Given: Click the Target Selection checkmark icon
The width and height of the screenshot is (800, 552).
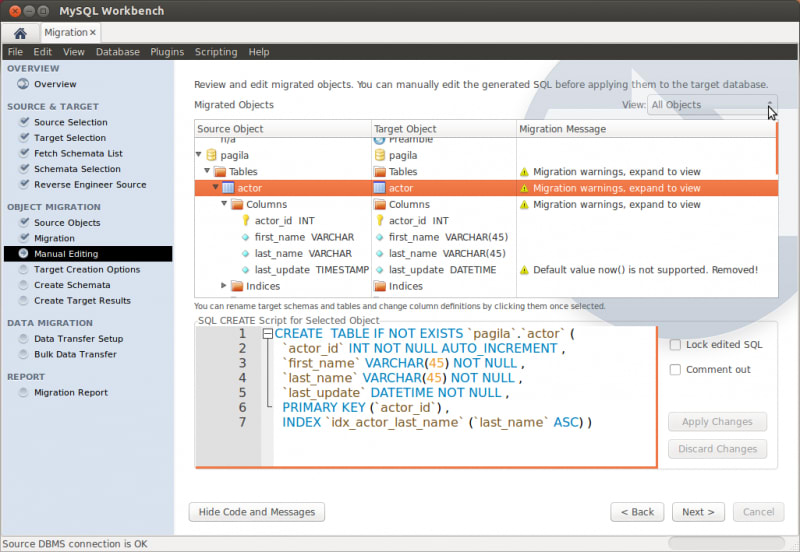Looking at the screenshot, I should click(24, 137).
